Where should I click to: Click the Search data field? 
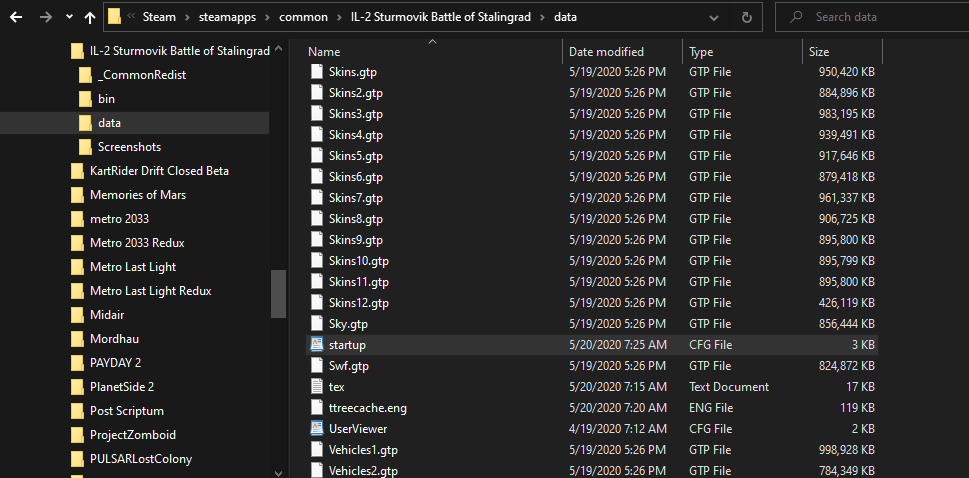click(x=871, y=17)
